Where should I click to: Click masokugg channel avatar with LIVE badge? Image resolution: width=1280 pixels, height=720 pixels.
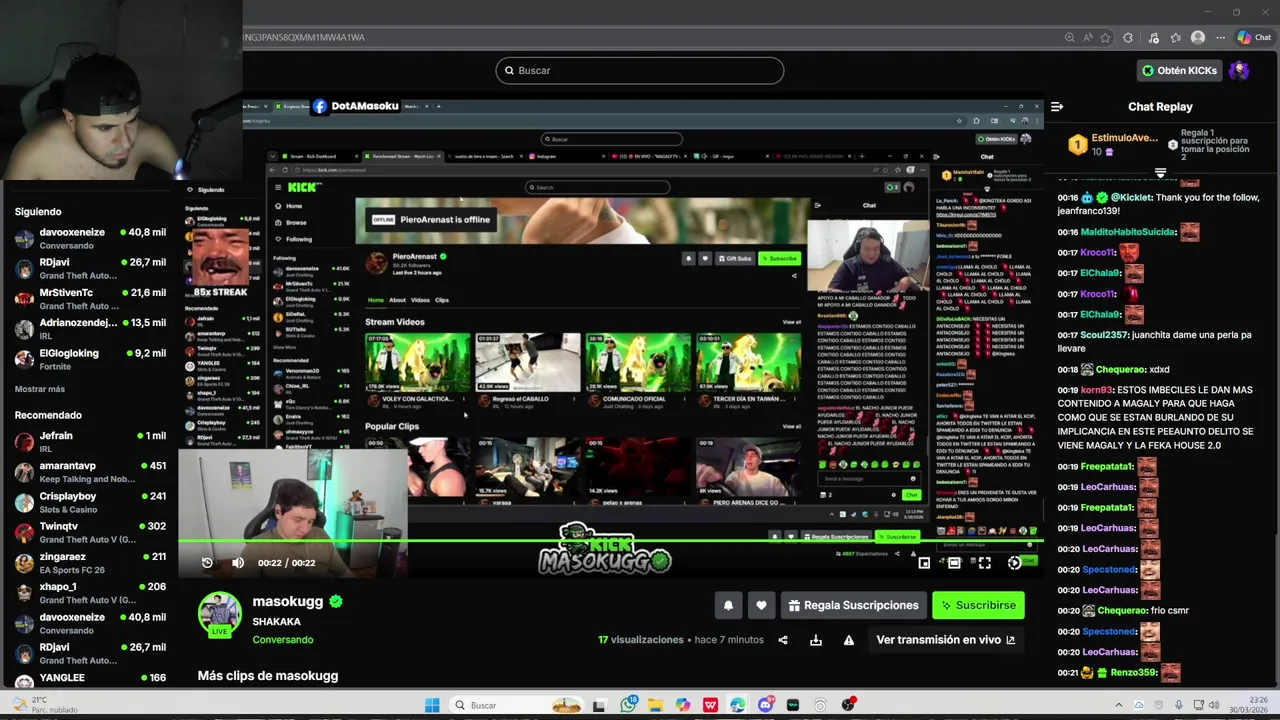point(220,614)
